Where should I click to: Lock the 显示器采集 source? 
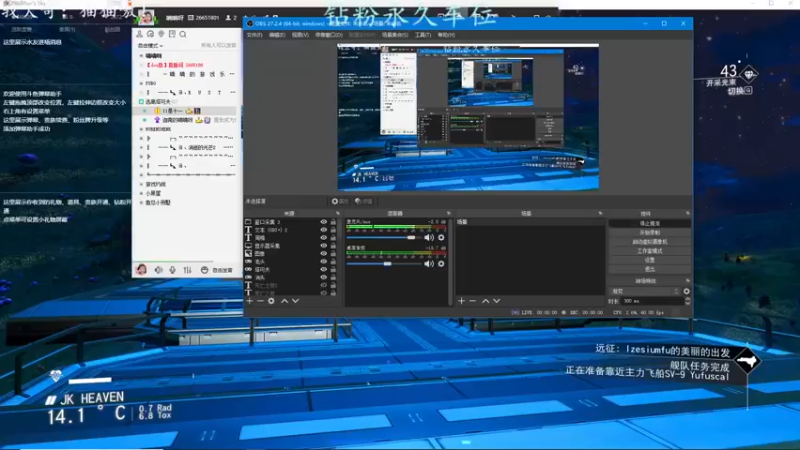pos(333,246)
